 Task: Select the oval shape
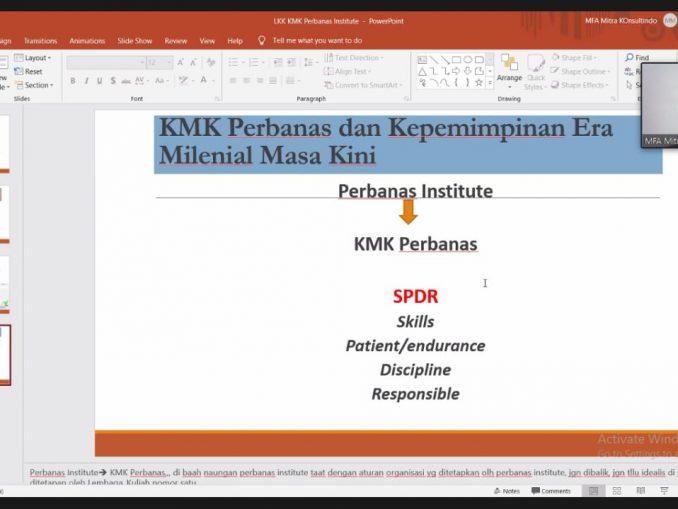coord(467,60)
